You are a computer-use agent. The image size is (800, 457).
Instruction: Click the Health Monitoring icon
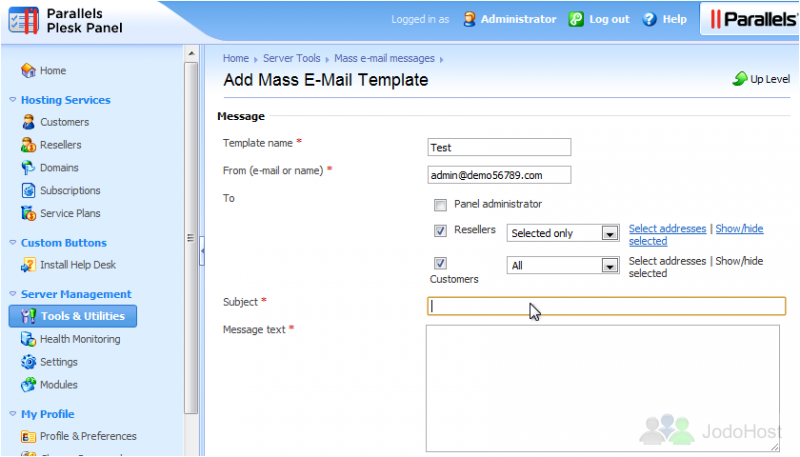pos(28,339)
